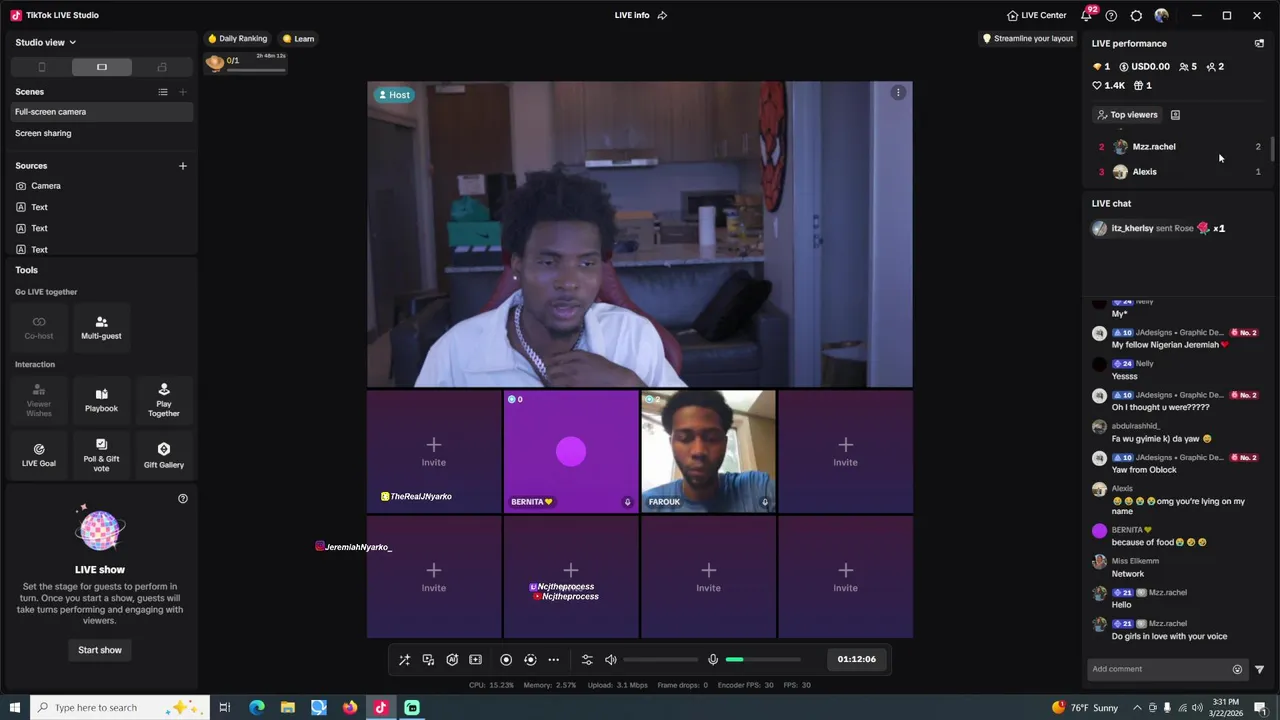This screenshot has height=720, width=1280.
Task: Open the emoji picker in comment box
Action: tap(1237, 670)
